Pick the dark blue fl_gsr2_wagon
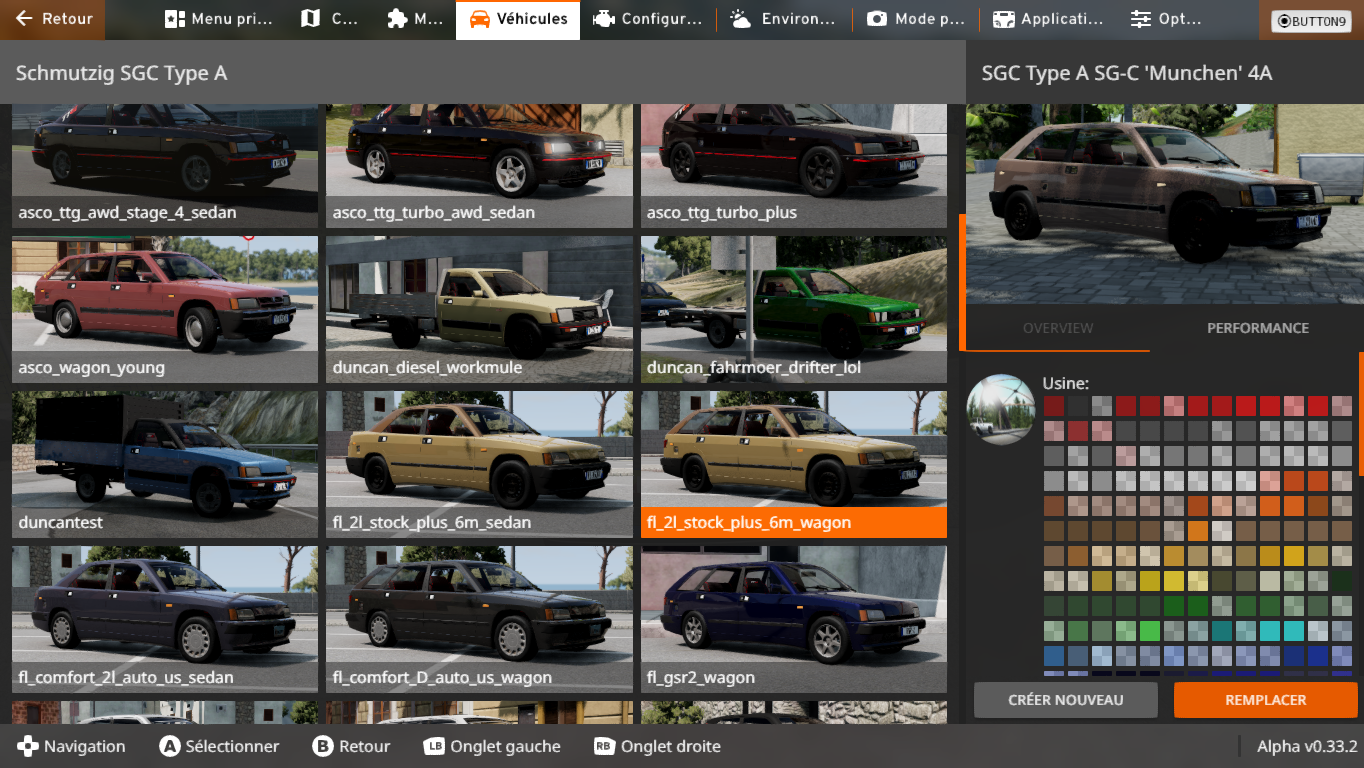This screenshot has width=1364, height=768. pos(794,619)
